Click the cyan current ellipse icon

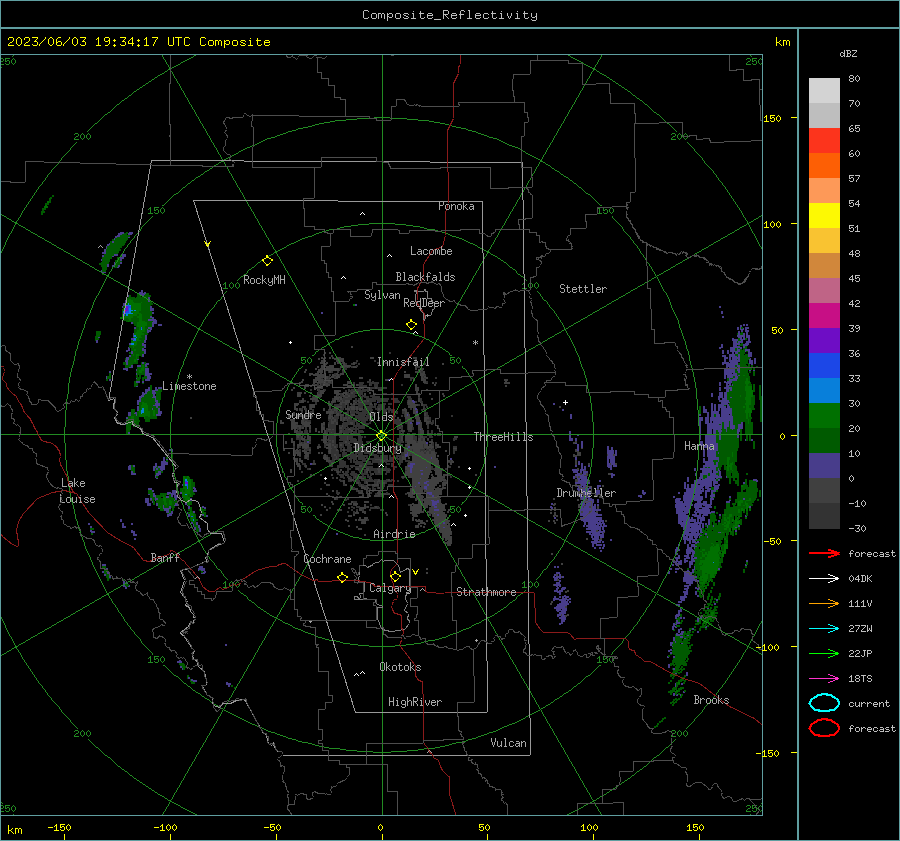(824, 703)
